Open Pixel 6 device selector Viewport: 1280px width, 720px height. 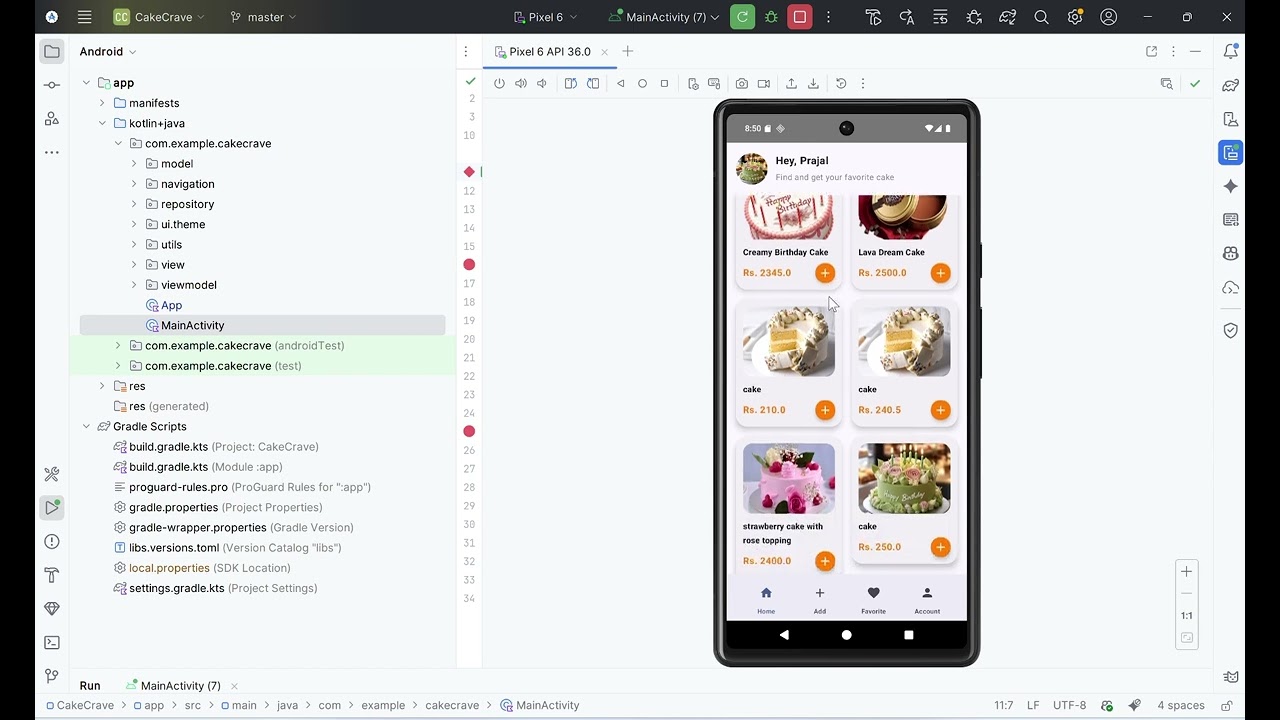coord(545,17)
